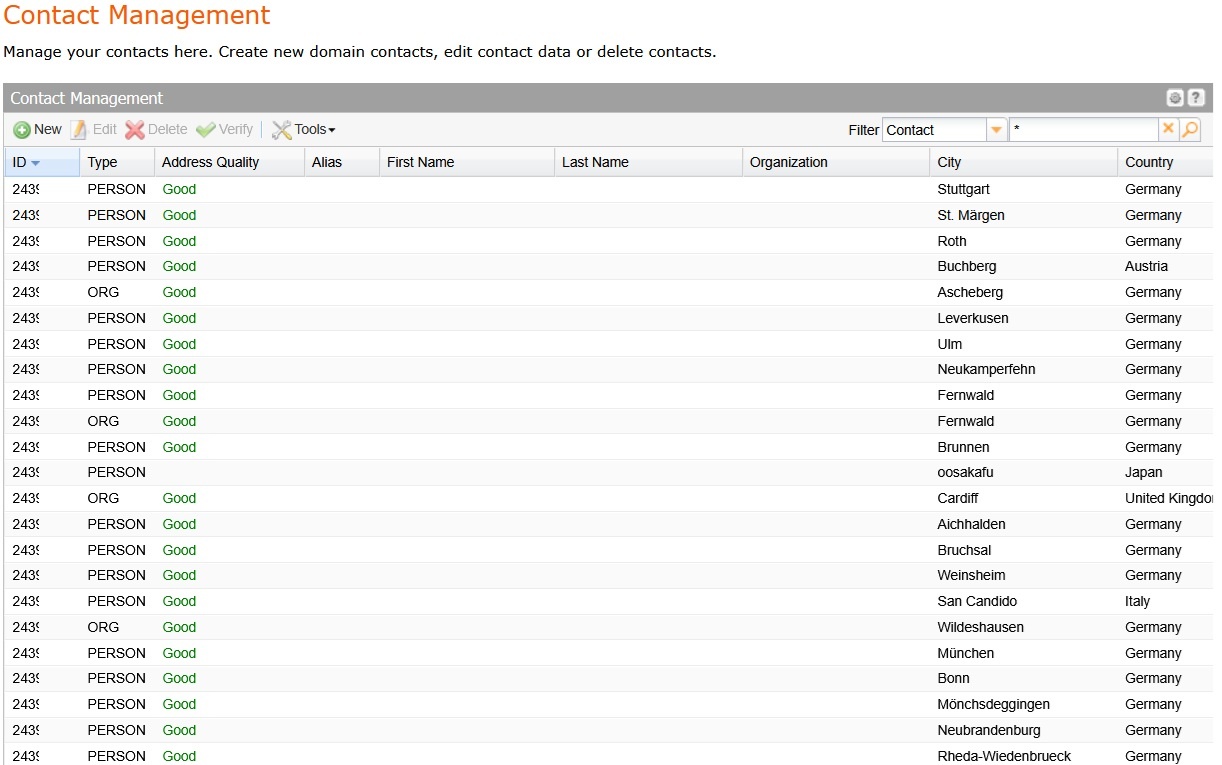1222x765 pixels.
Task: Click PERSON type in the oosakafu row
Action: pyautogui.click(x=116, y=472)
